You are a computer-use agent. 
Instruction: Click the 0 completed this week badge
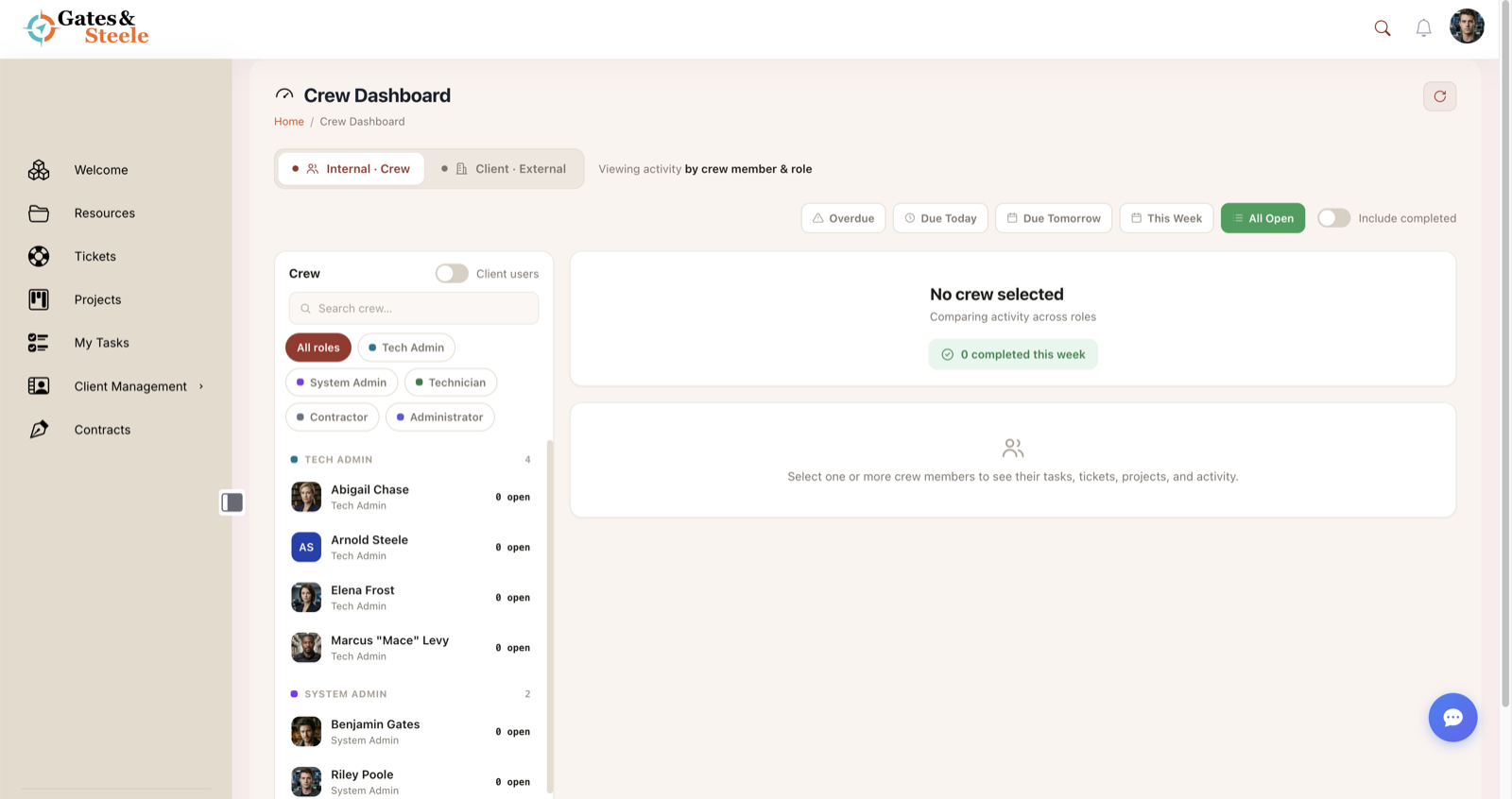[1013, 354]
